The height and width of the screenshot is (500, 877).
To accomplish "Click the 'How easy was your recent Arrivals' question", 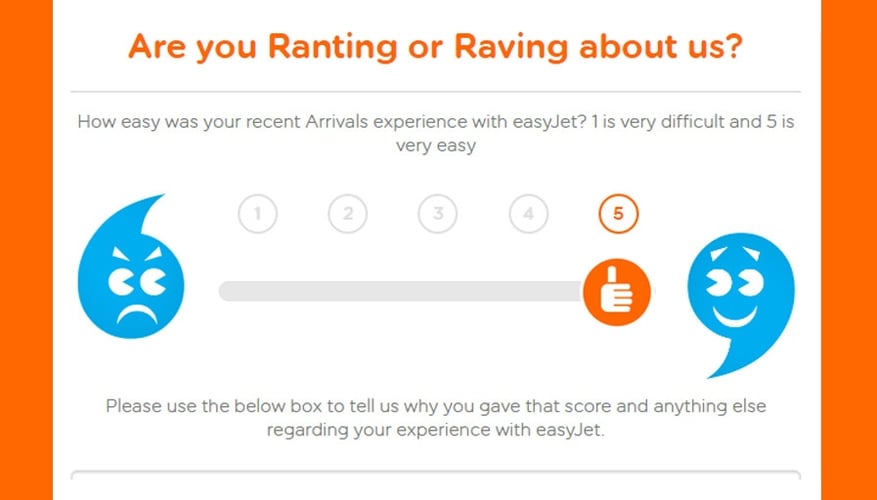I will pyautogui.click(x=436, y=133).
